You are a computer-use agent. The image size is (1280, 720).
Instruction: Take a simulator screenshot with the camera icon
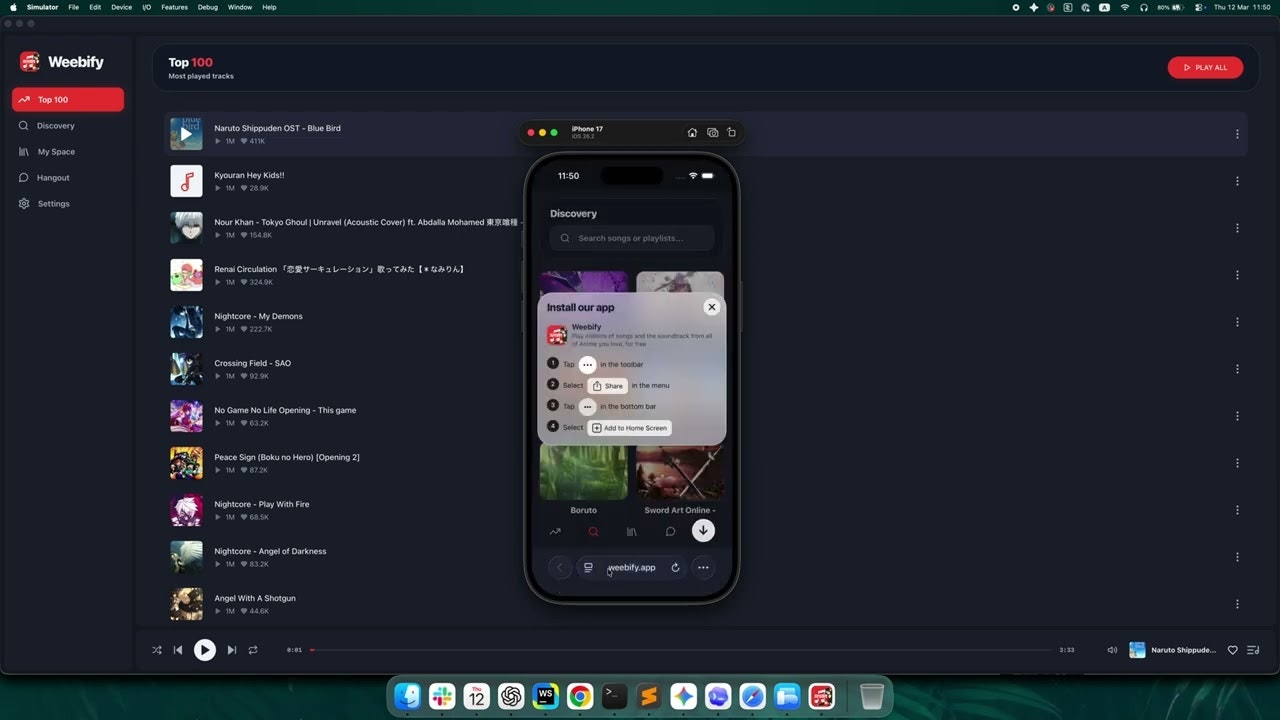pos(712,132)
